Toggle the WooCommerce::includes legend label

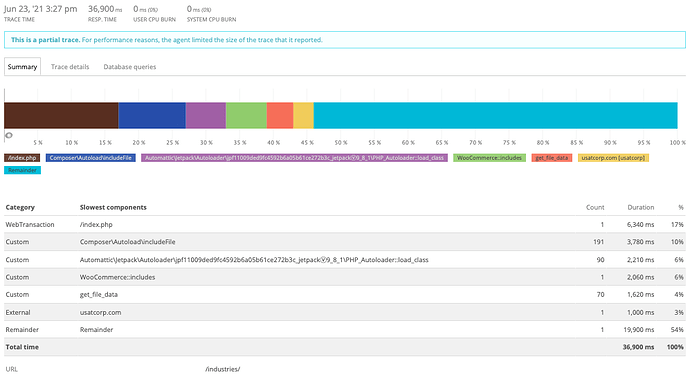[489, 158]
